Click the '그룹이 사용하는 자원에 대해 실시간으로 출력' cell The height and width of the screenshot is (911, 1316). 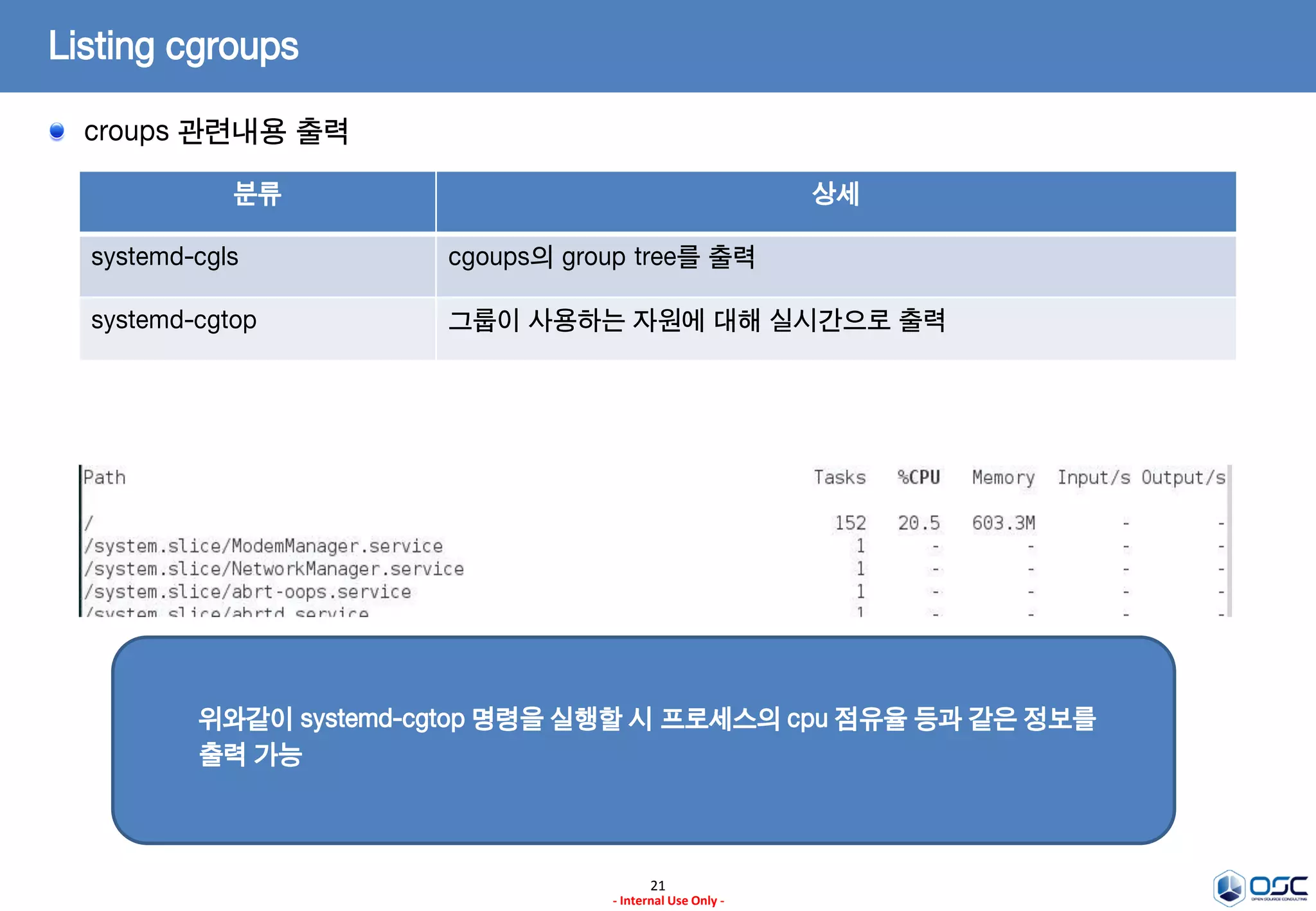835,328
